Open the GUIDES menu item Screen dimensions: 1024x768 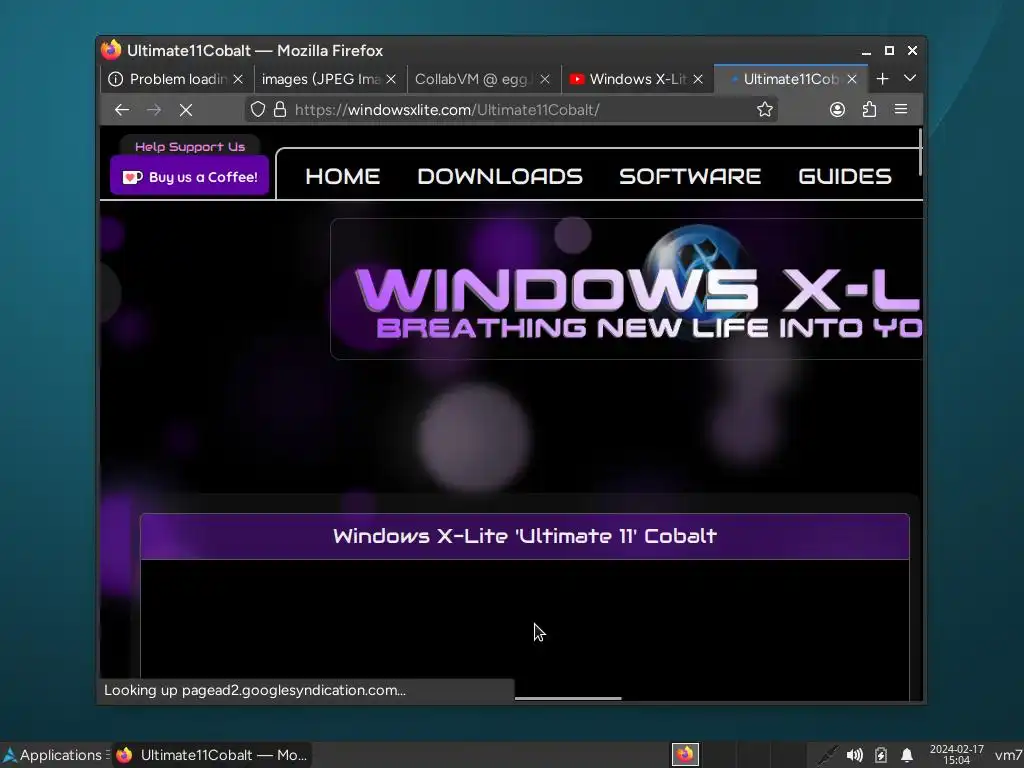point(844,176)
